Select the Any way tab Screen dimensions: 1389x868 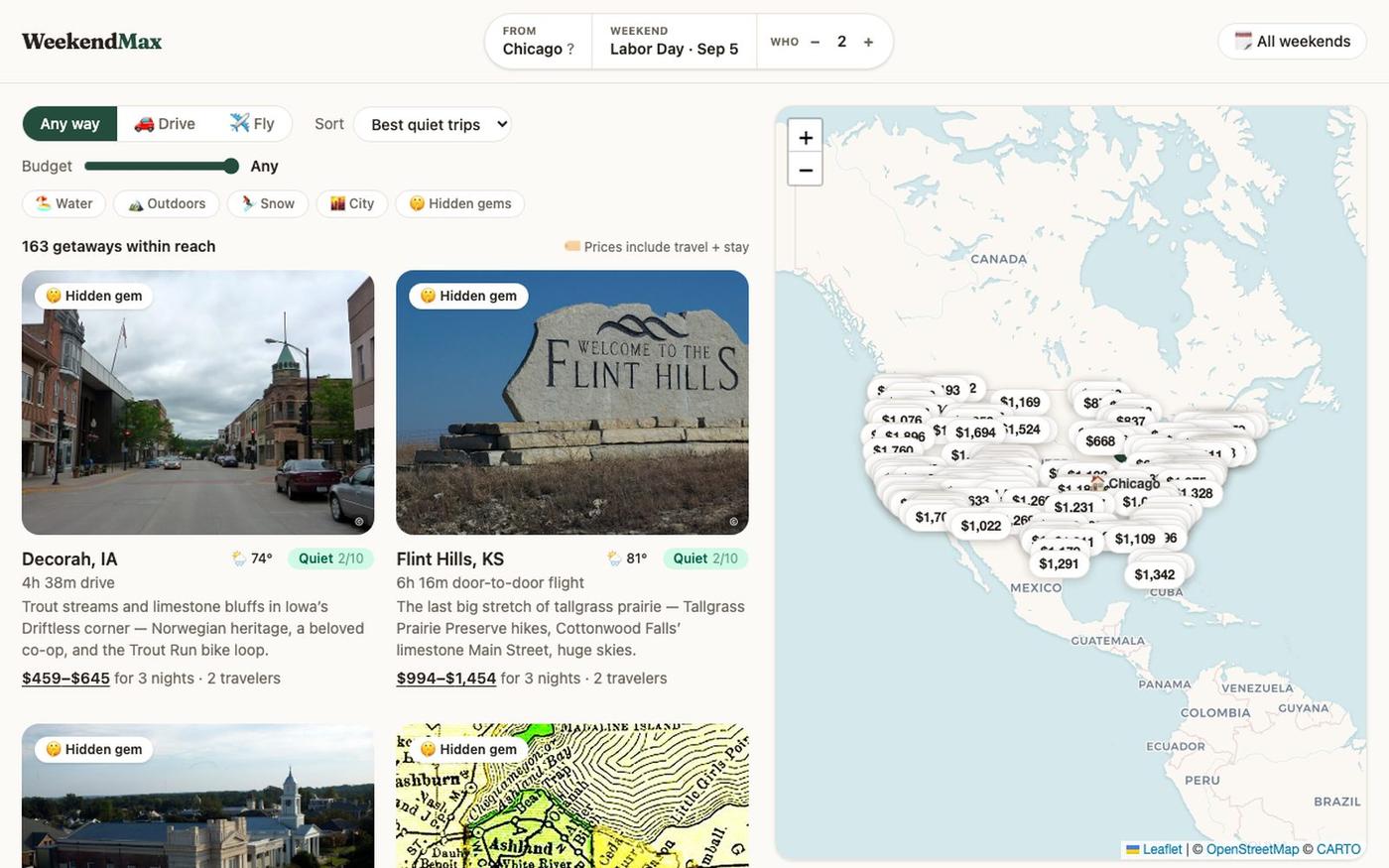pos(69,124)
